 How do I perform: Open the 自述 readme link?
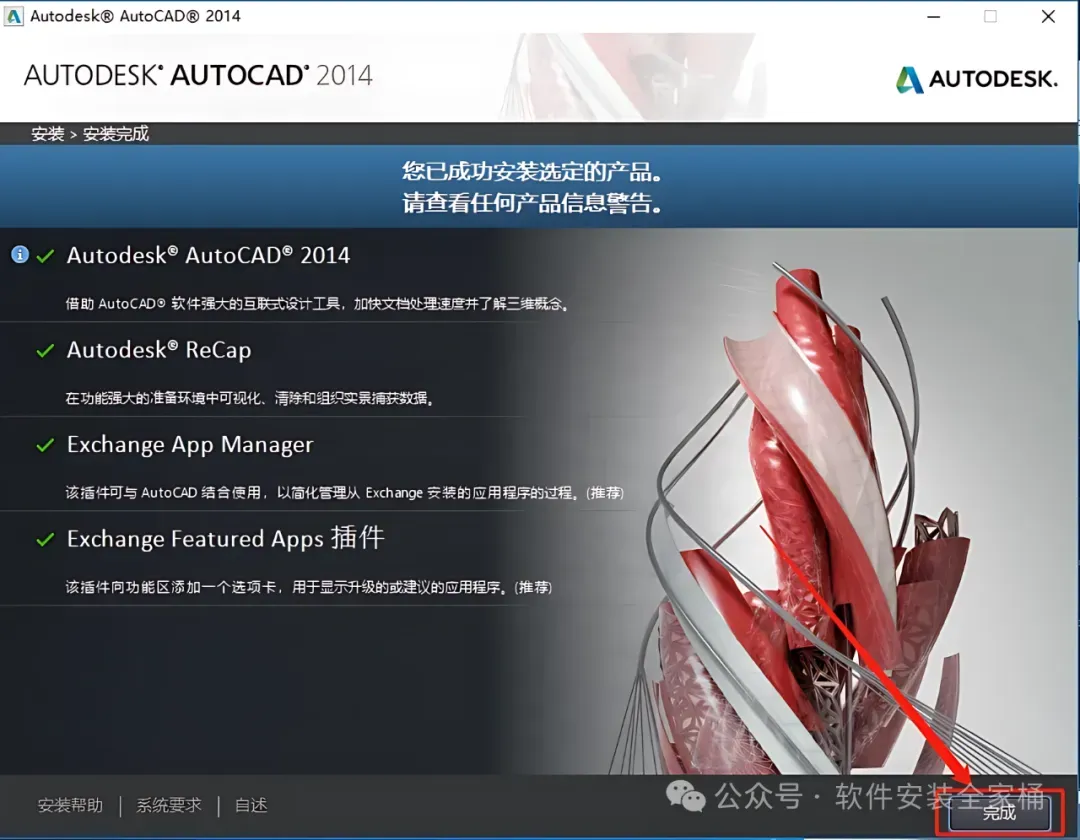[x=251, y=805]
